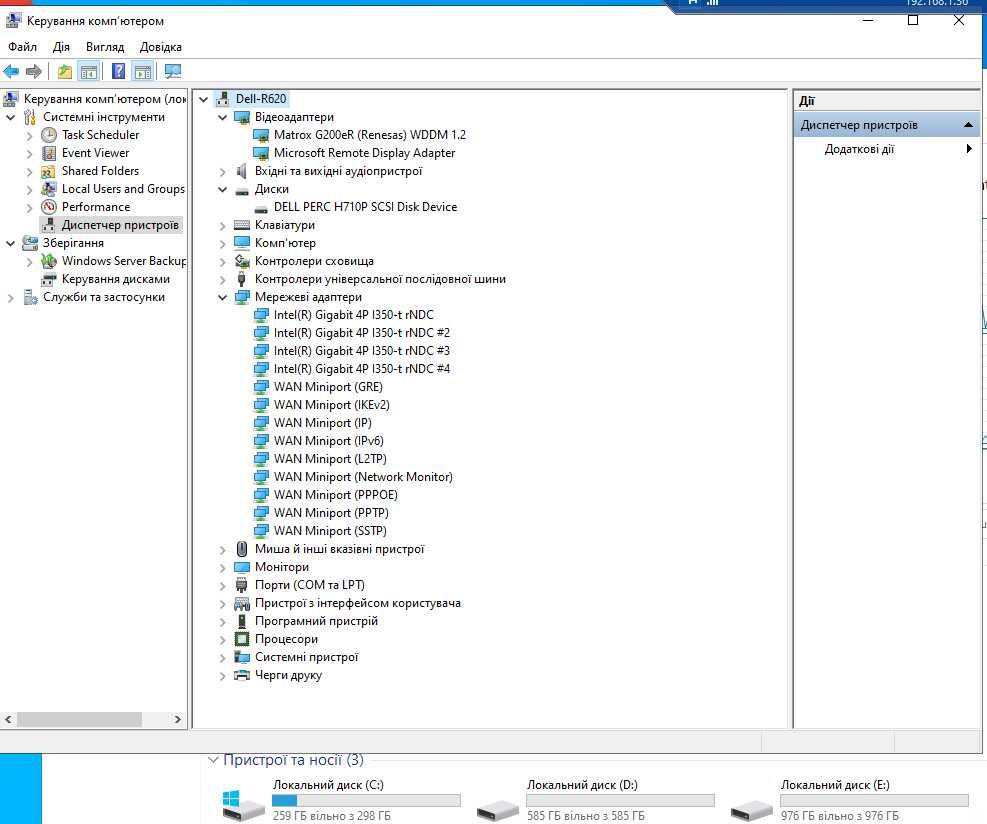Expand Порти (COM та LPT)

tap(222, 585)
